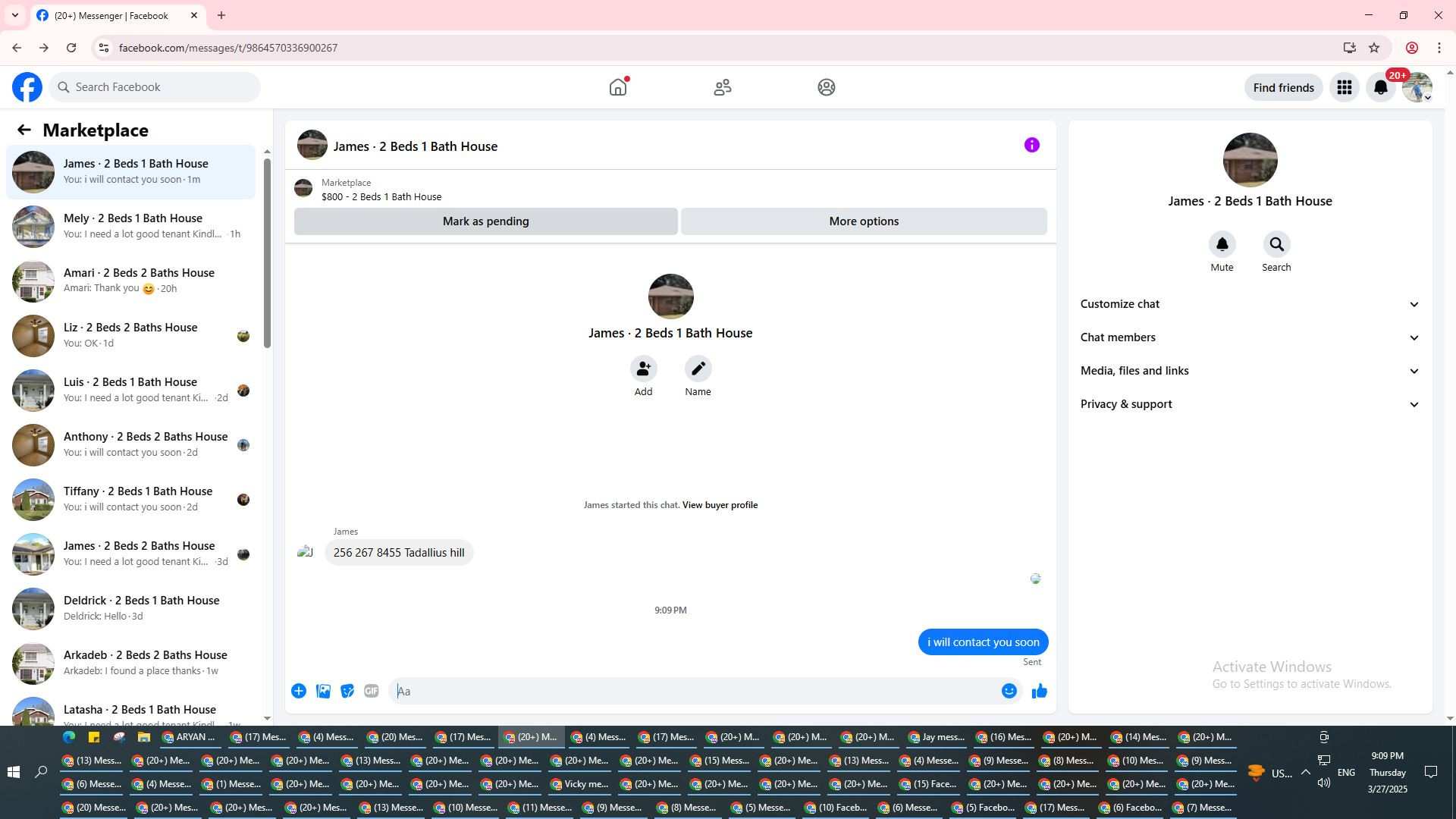Screen dimensions: 1456x819
Task: Open the account profile picture menu
Action: [x=1417, y=87]
